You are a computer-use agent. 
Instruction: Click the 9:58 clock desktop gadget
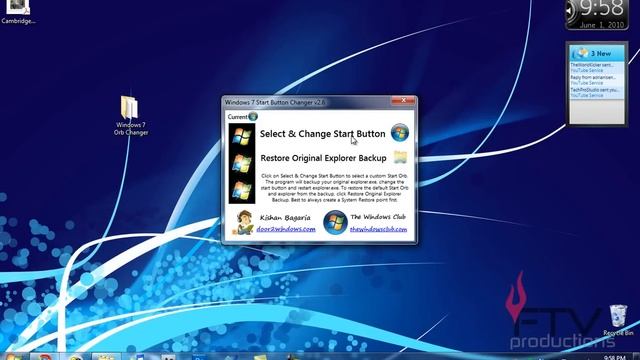tap(596, 14)
